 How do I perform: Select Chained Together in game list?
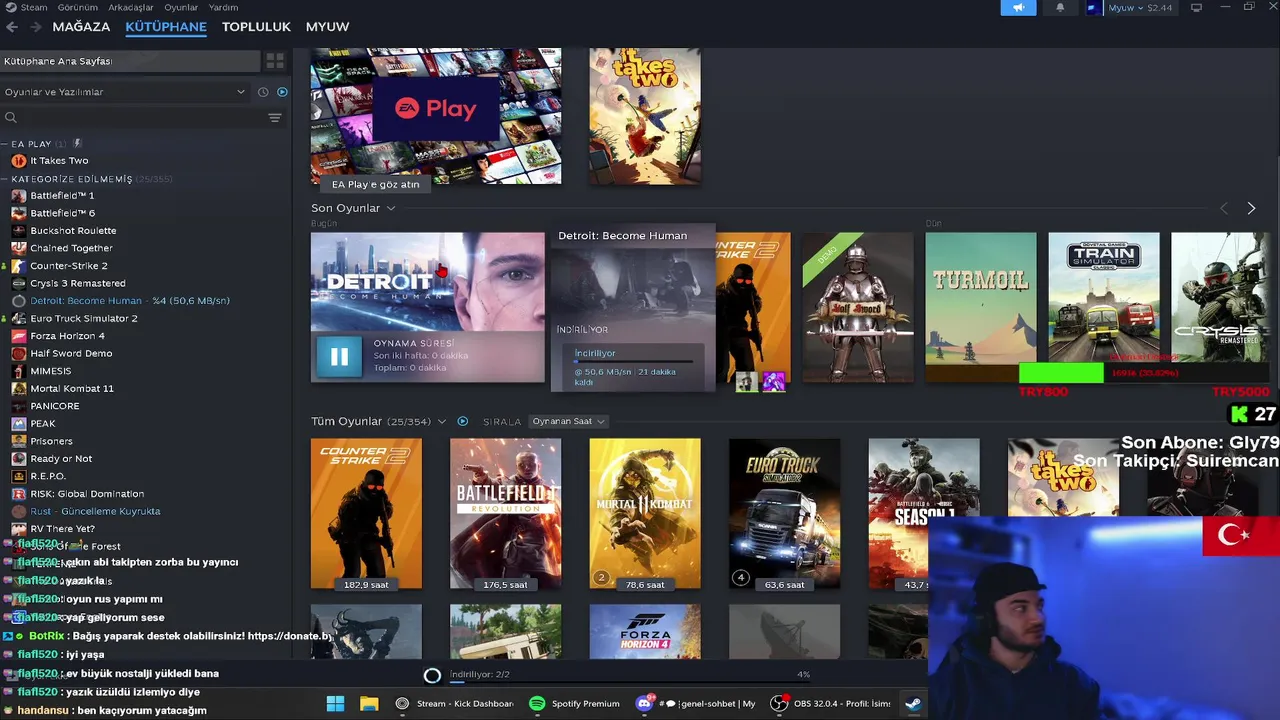click(x=71, y=248)
